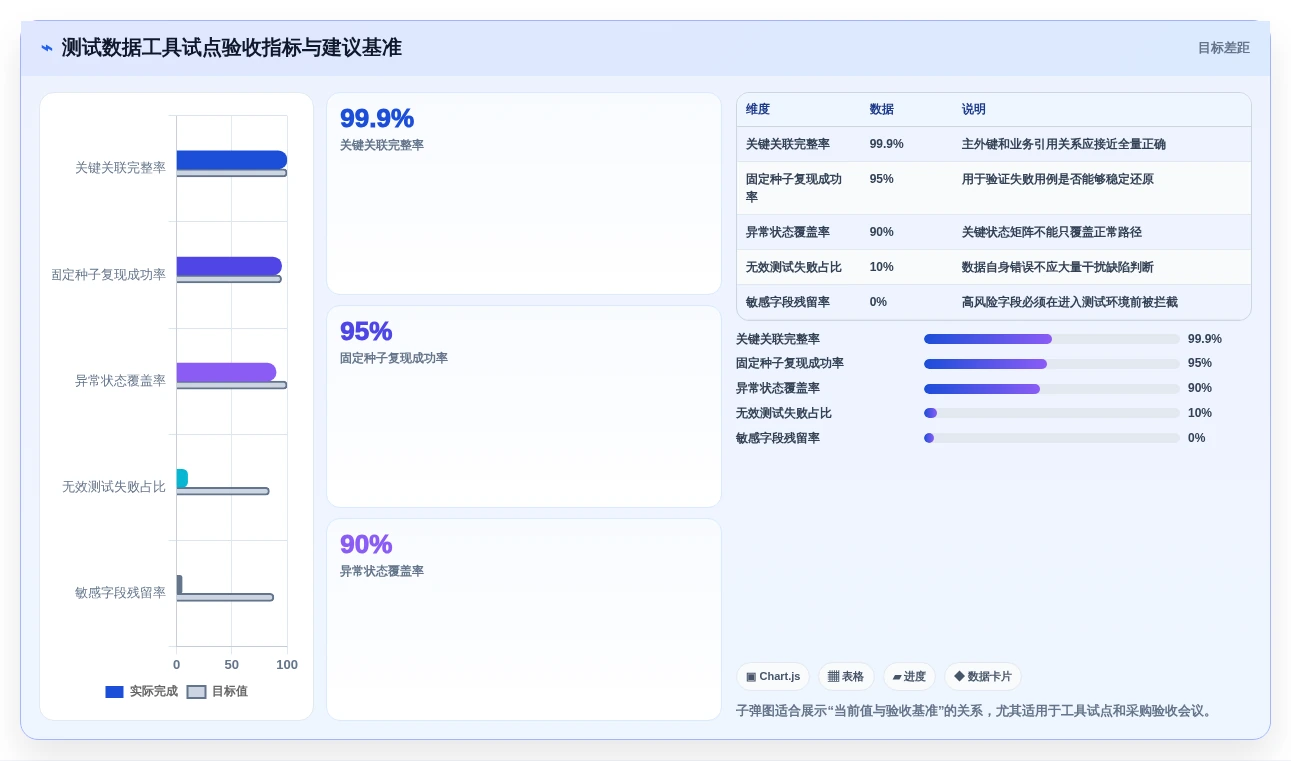The image size is (1291, 761).
Task: Click the 目标差距 label in the header
Action: (1224, 48)
